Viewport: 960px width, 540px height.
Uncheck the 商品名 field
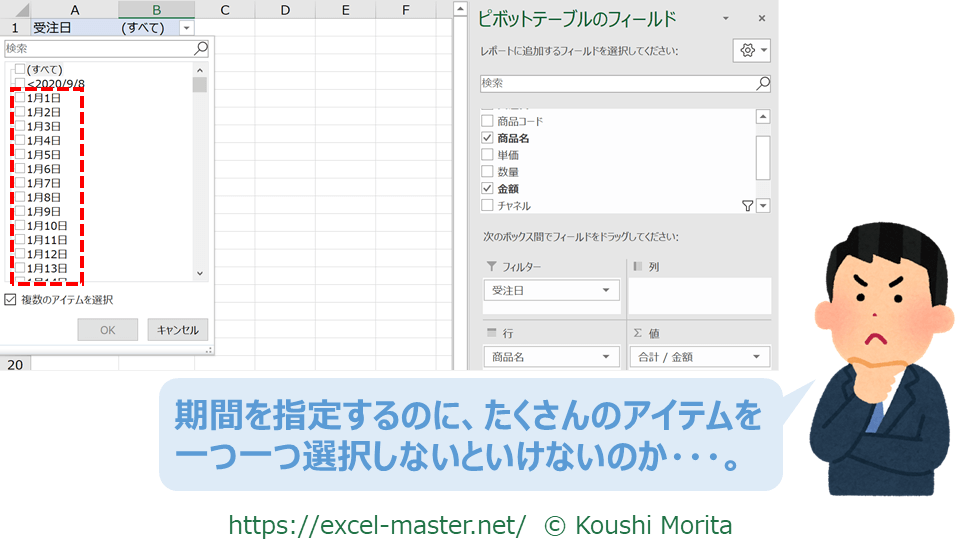point(487,138)
